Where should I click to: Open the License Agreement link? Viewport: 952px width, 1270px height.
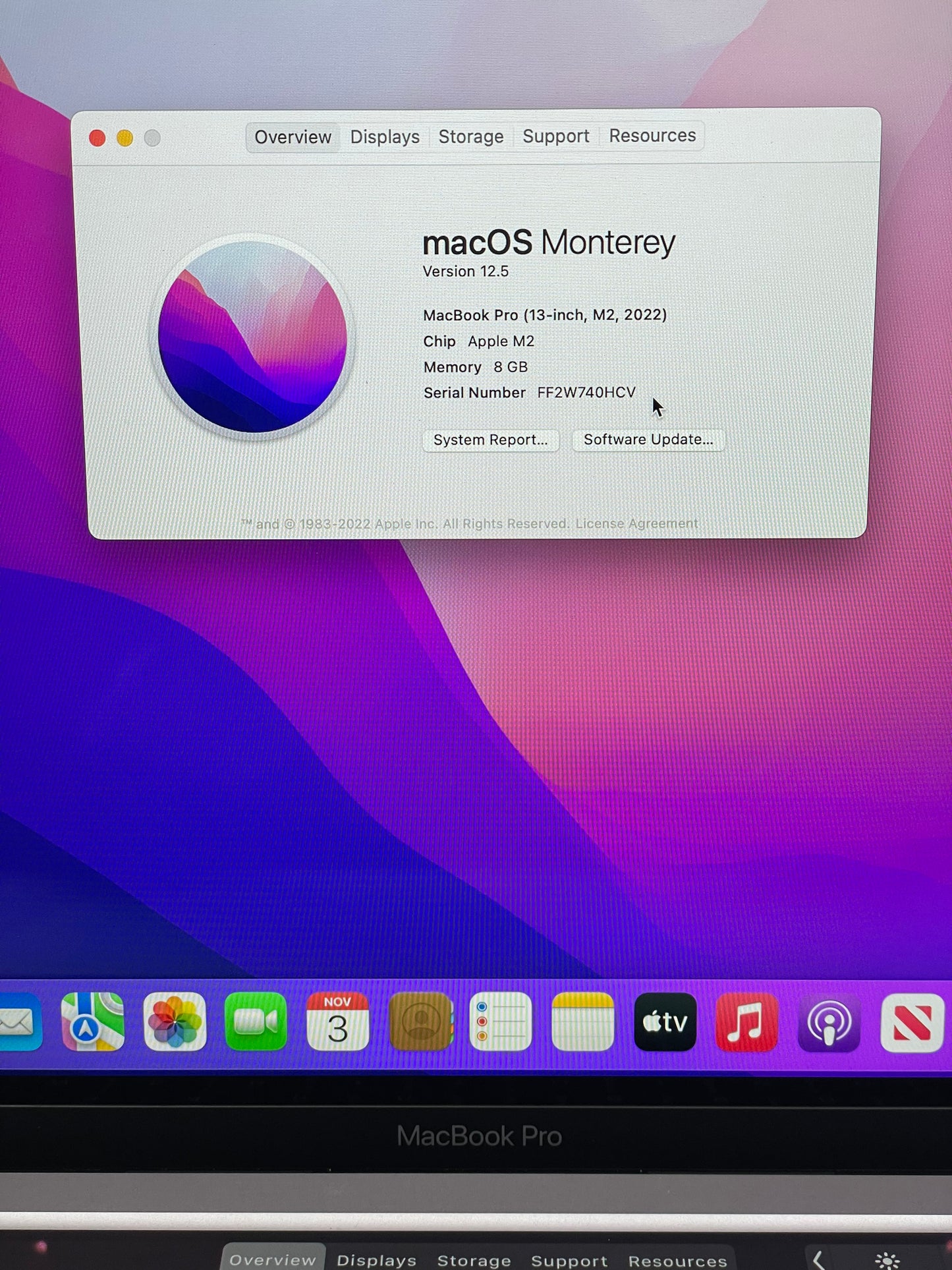tap(636, 523)
